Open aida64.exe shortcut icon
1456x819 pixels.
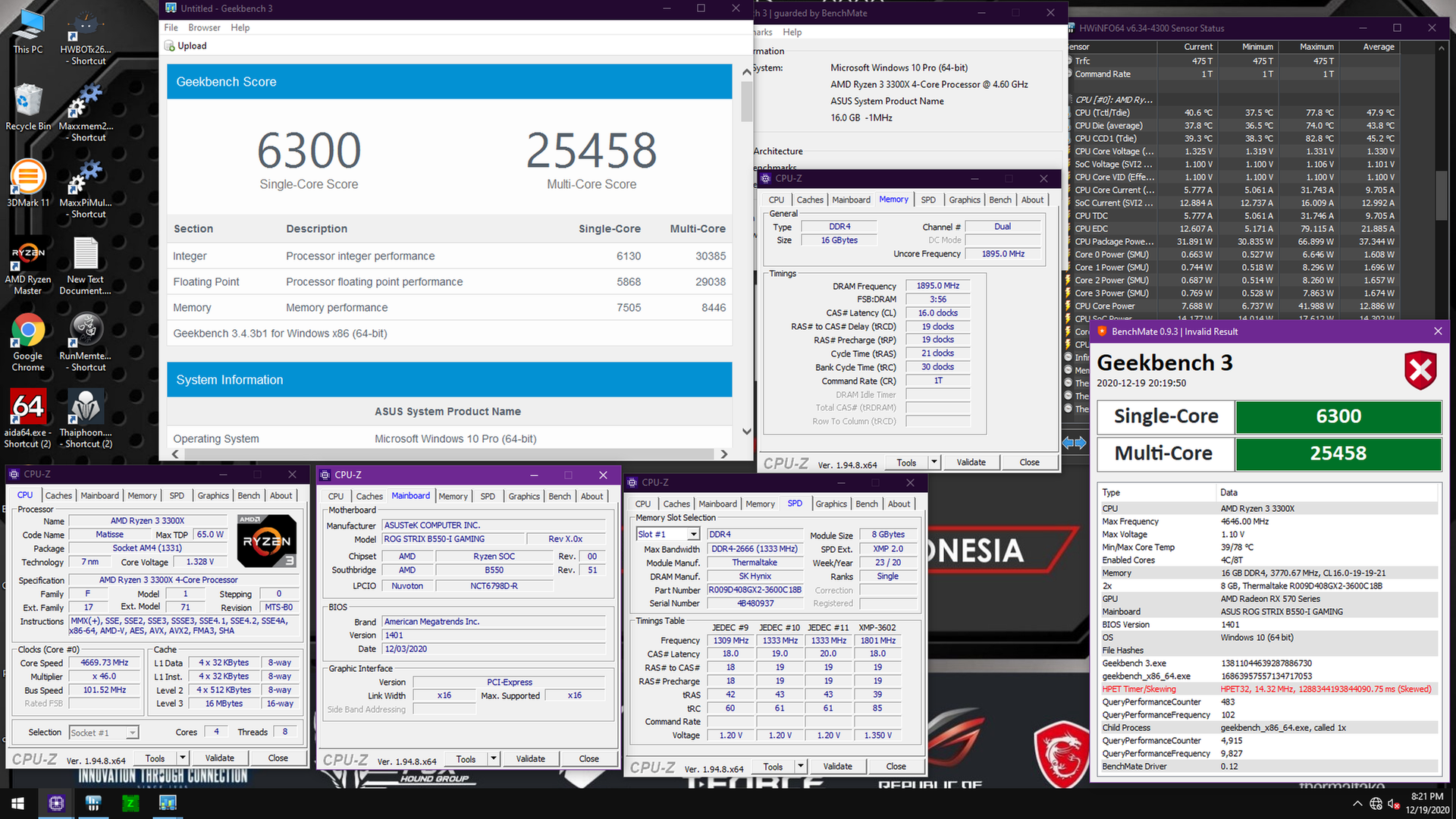pos(28,419)
